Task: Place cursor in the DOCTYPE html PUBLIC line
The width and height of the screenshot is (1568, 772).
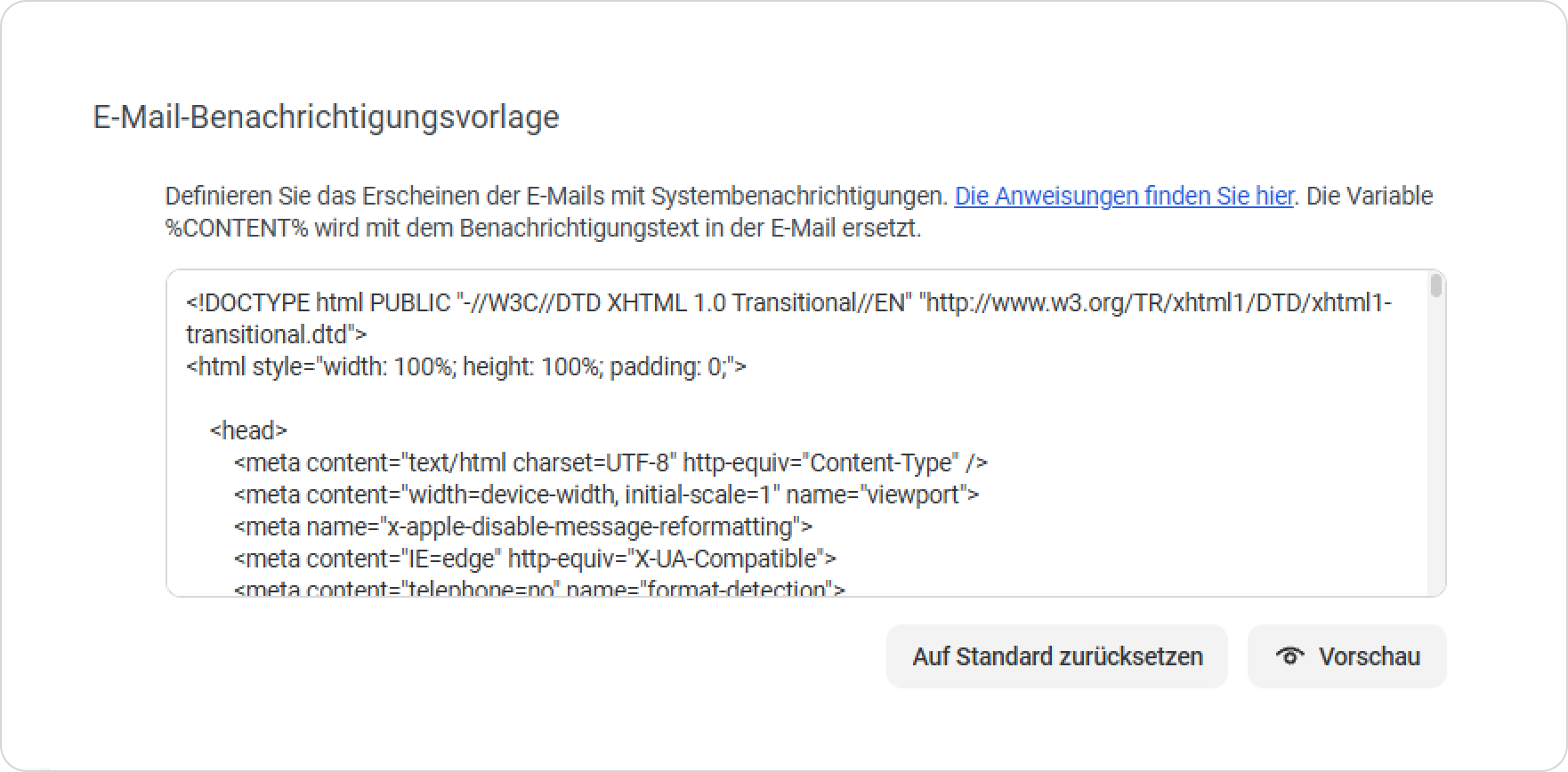Action: (788, 303)
